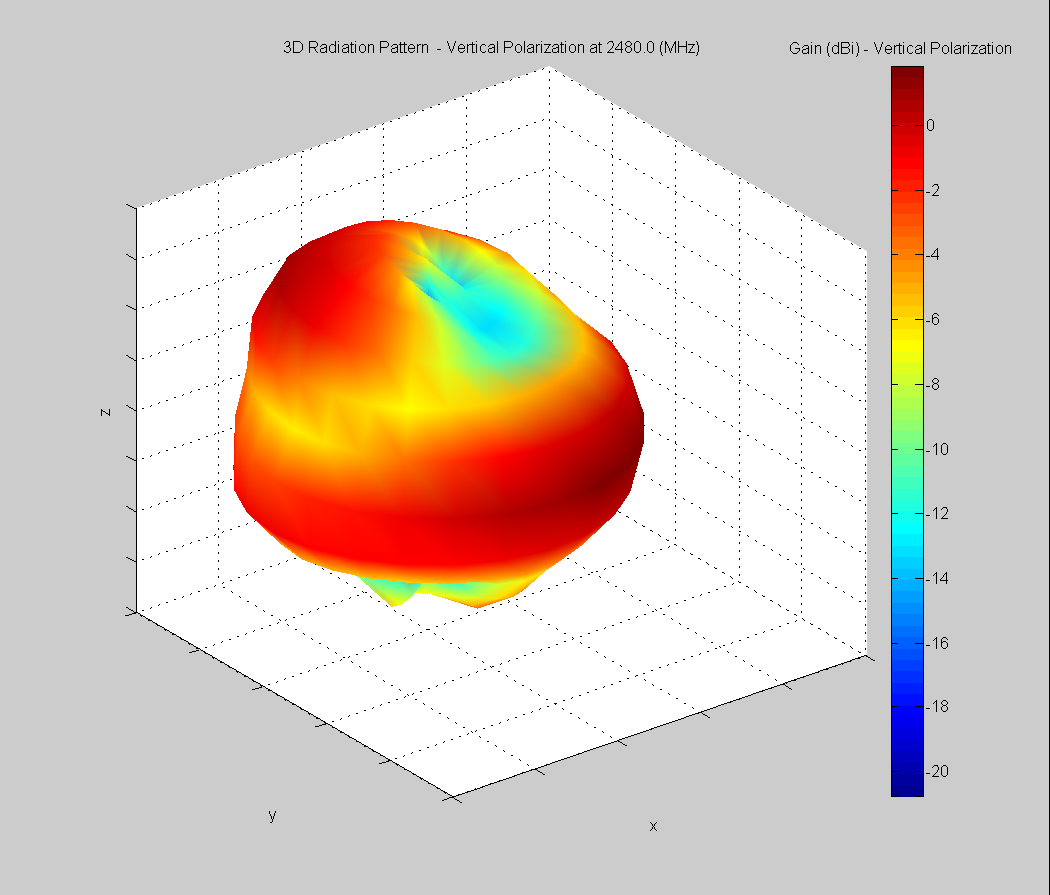Click the x axis label
The width and height of the screenshot is (1050, 895).
(x=652, y=827)
